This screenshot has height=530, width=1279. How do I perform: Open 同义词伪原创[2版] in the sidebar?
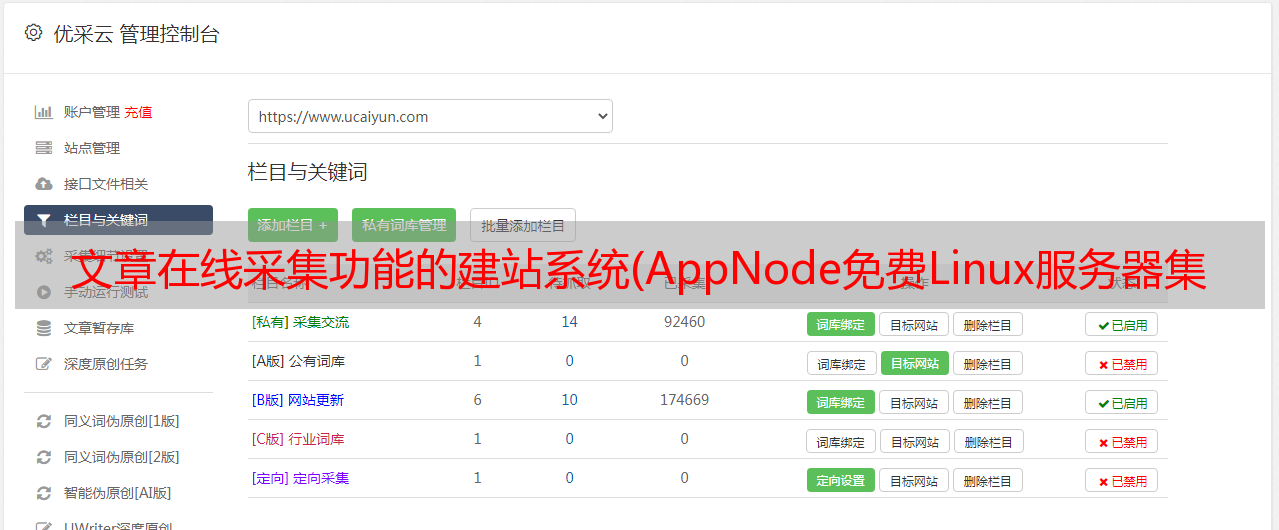(x=121, y=457)
